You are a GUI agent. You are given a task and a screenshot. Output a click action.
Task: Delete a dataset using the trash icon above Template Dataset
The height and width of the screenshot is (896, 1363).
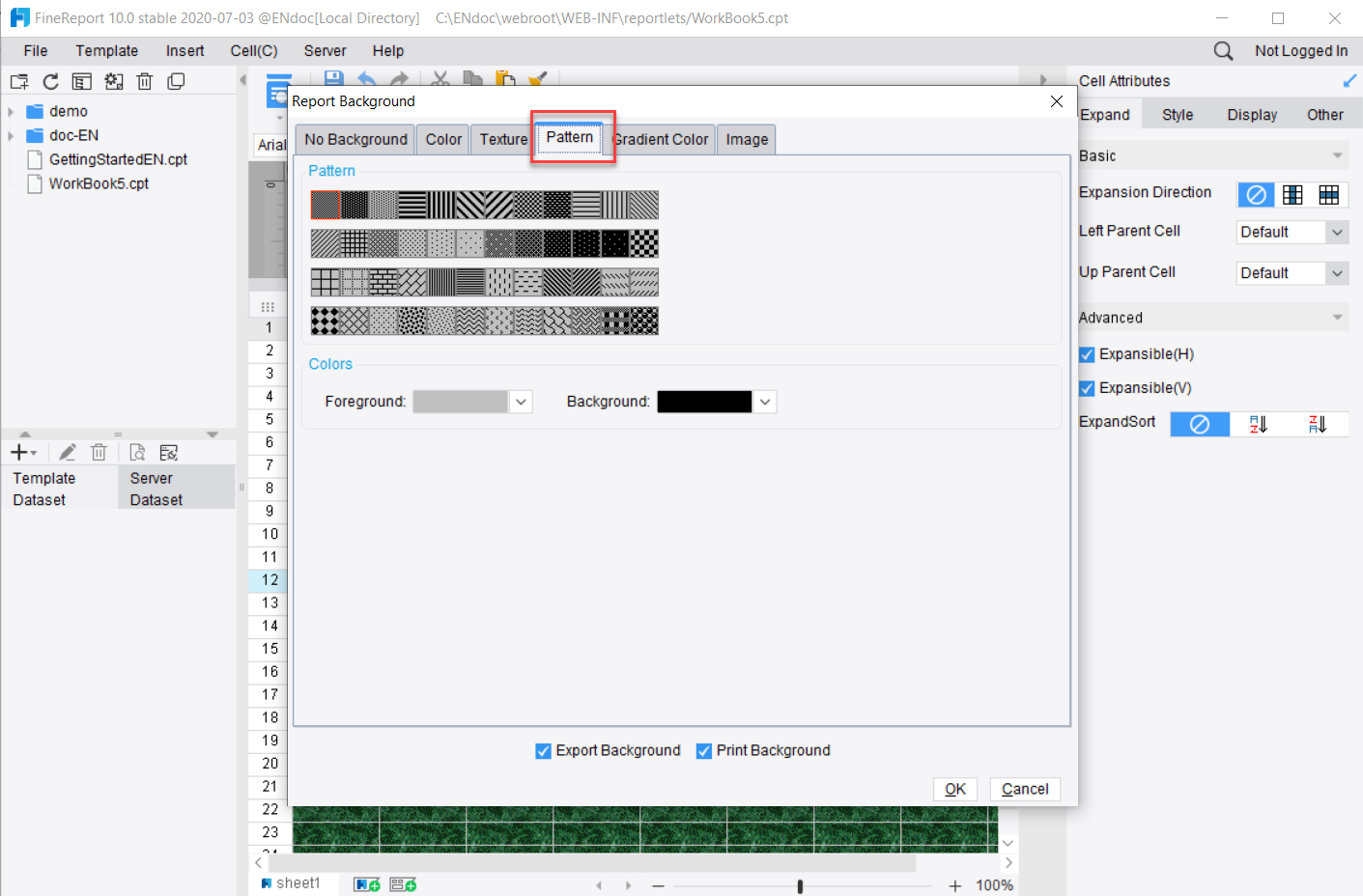(99, 451)
